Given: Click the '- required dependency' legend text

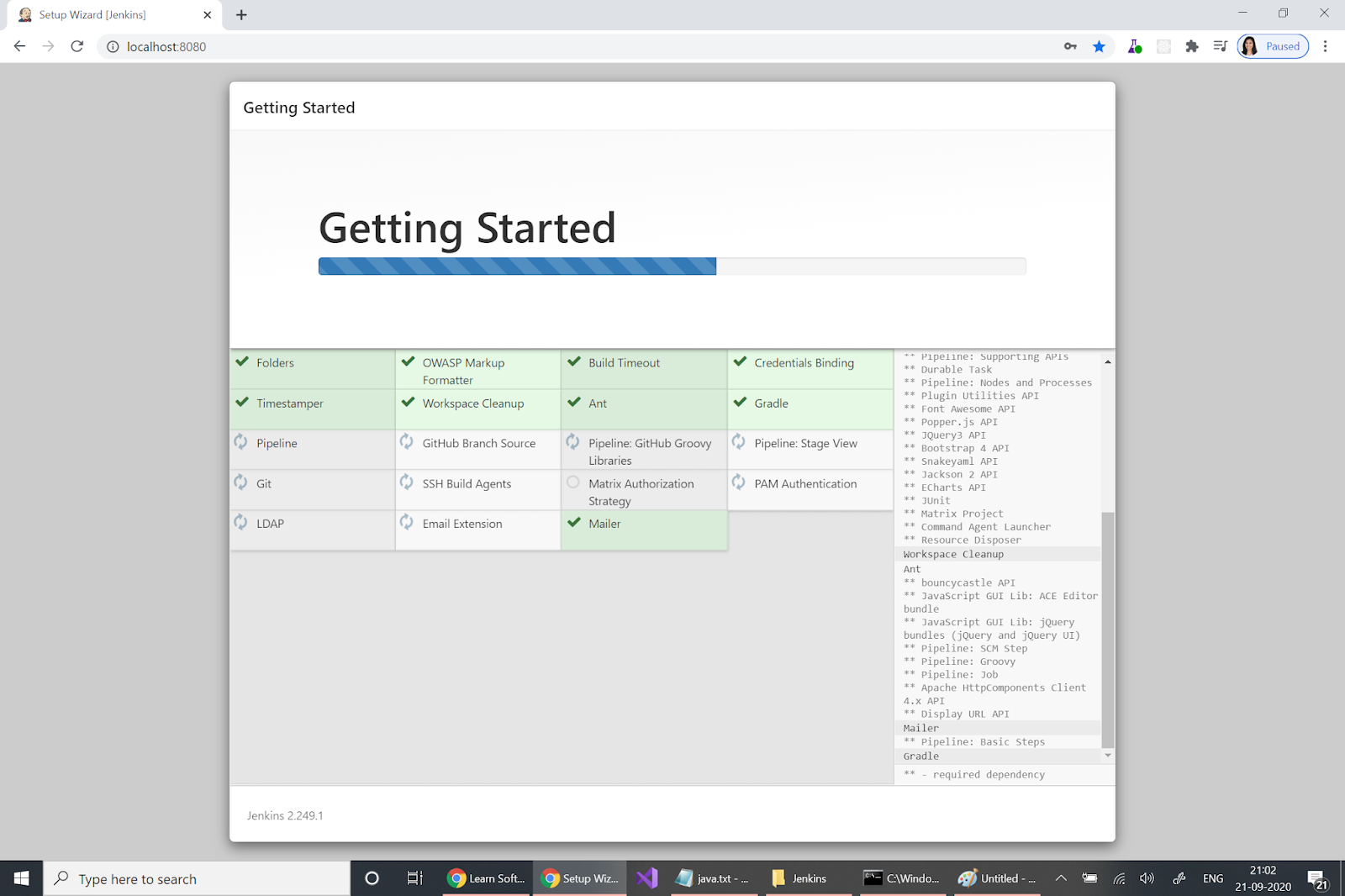Looking at the screenshot, I should 983,775.
